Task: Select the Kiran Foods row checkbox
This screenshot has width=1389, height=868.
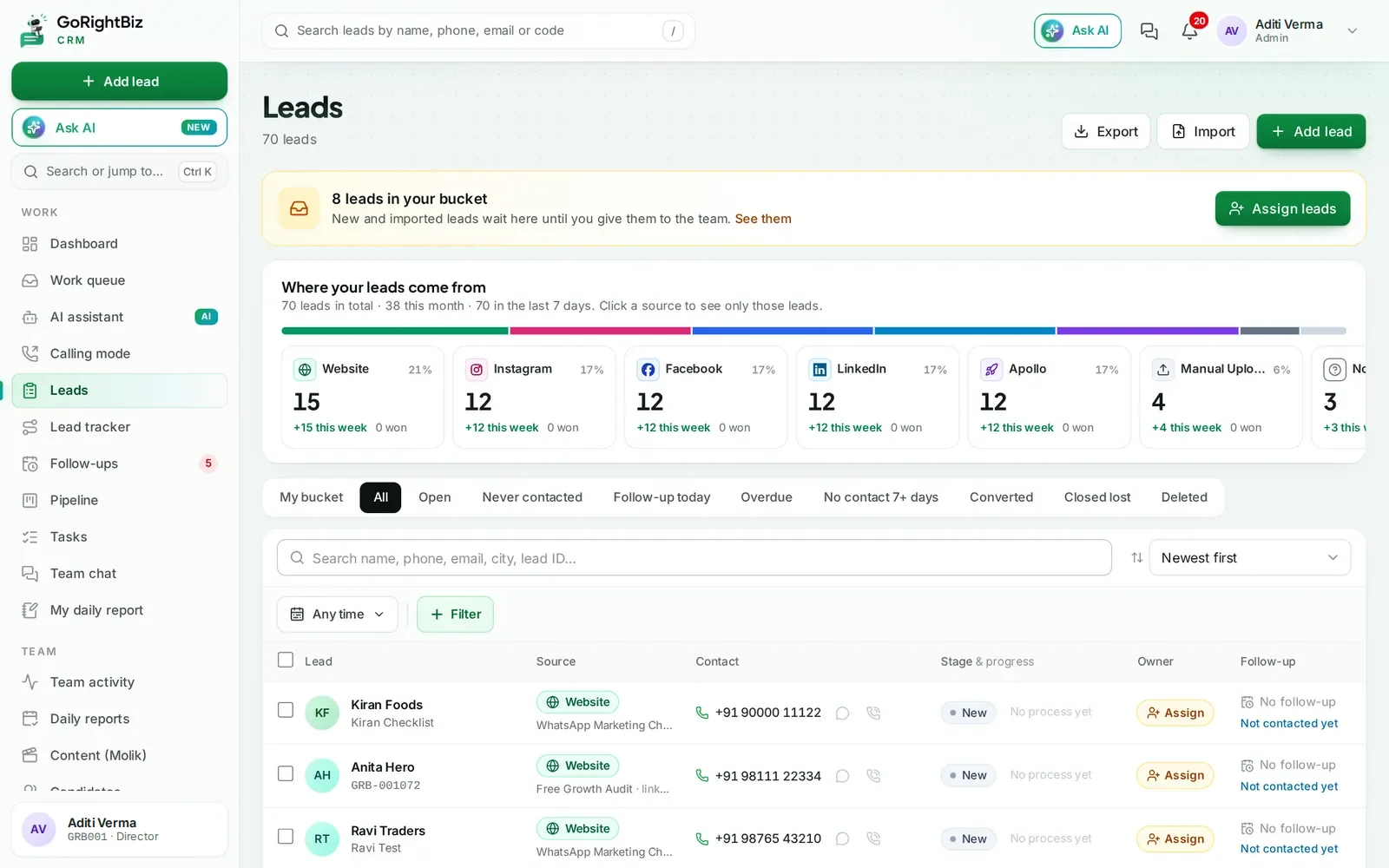Action: pos(286,710)
